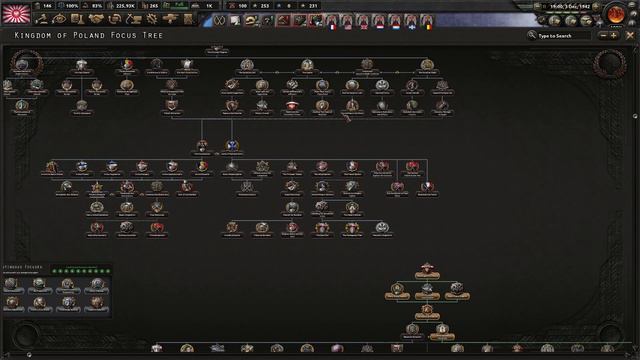640x360 pixels.
Task: Click the glowing orange globe day-night indicator
Action: pos(616,15)
